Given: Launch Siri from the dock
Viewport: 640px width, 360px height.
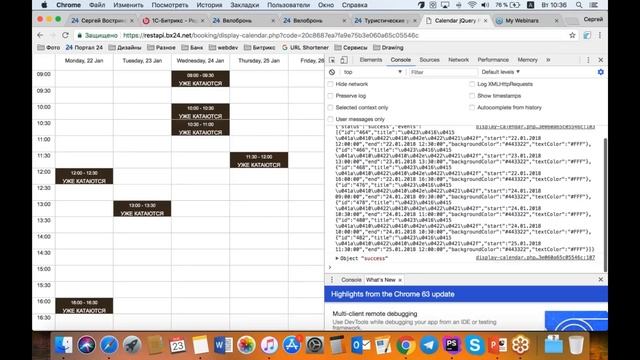Looking at the screenshot, I should (87, 345).
